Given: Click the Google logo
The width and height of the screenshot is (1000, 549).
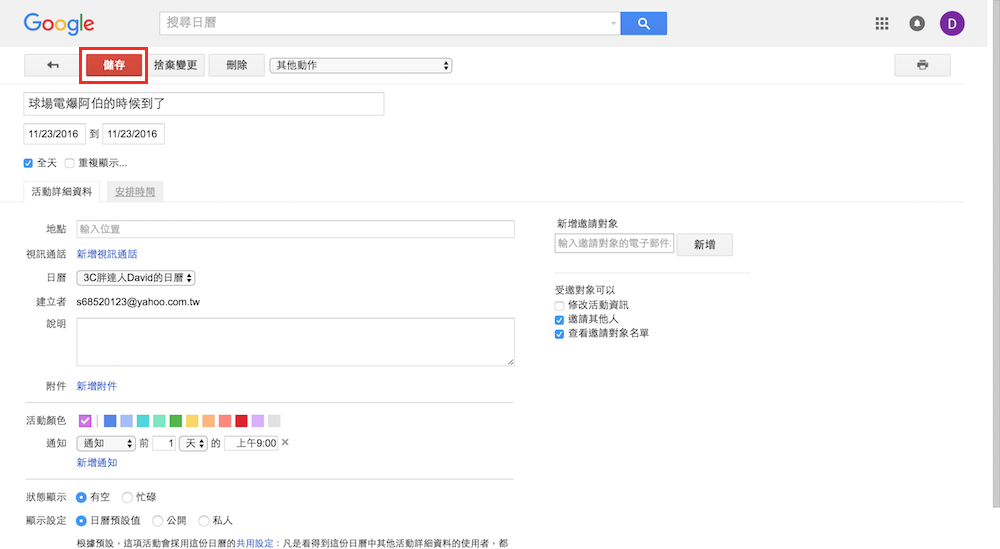Looking at the screenshot, I should tap(59, 23).
